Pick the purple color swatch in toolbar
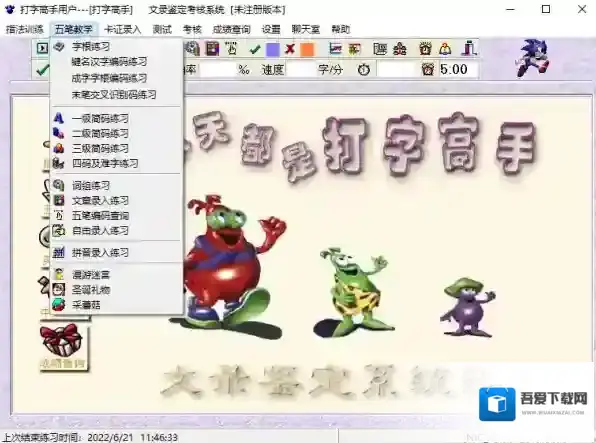 pyautogui.click(x=272, y=49)
